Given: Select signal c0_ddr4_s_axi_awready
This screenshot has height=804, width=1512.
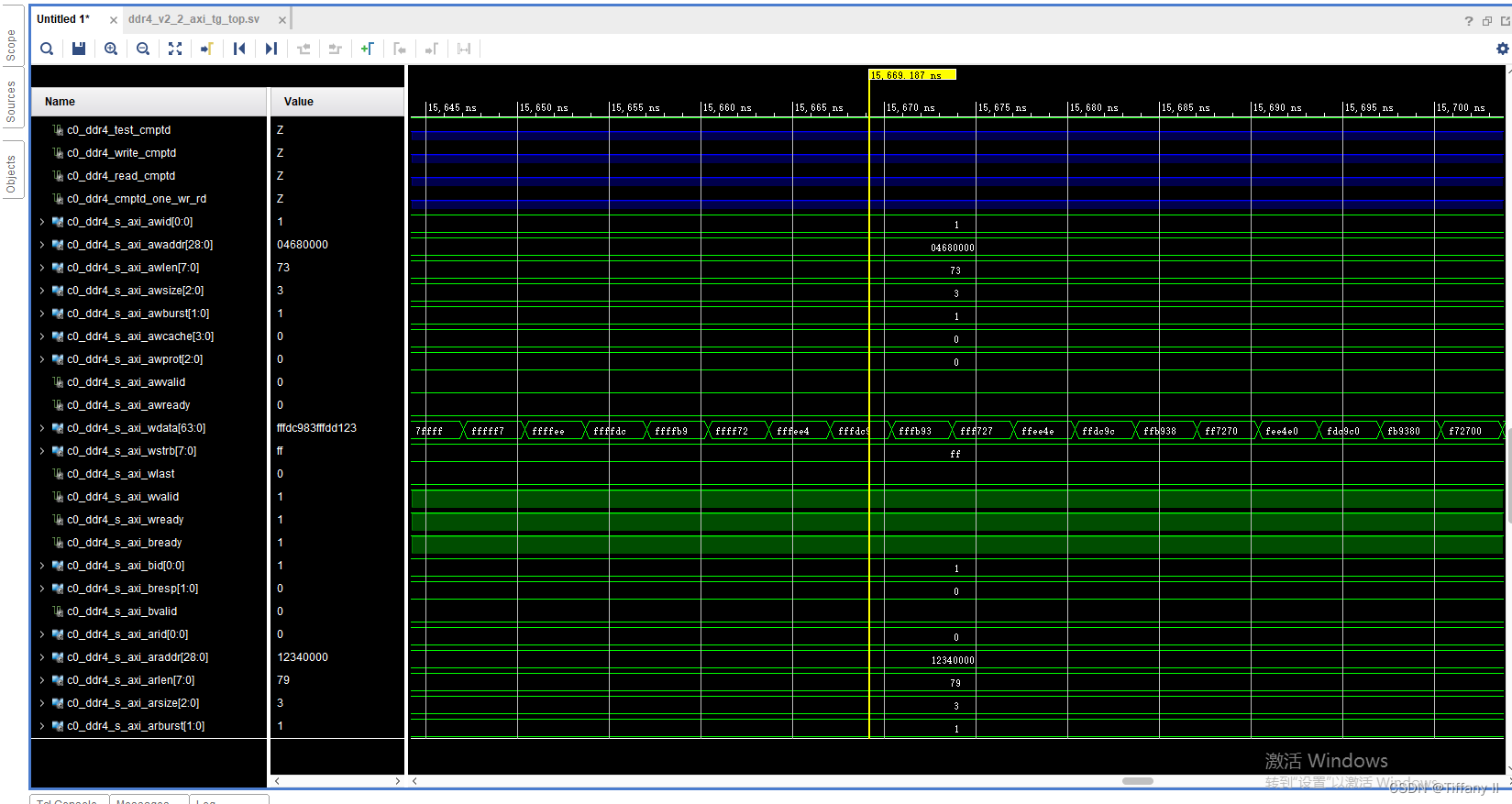Looking at the screenshot, I should (128, 405).
